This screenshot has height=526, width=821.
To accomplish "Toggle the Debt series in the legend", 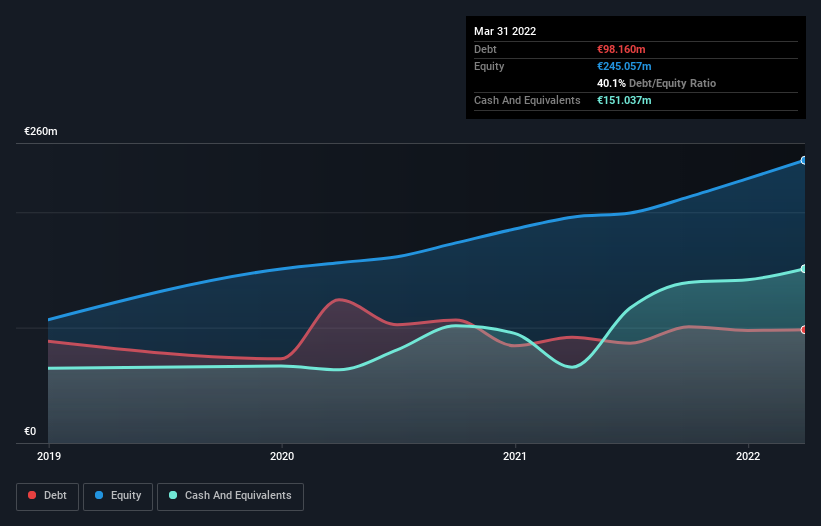I will pyautogui.click(x=47, y=496).
